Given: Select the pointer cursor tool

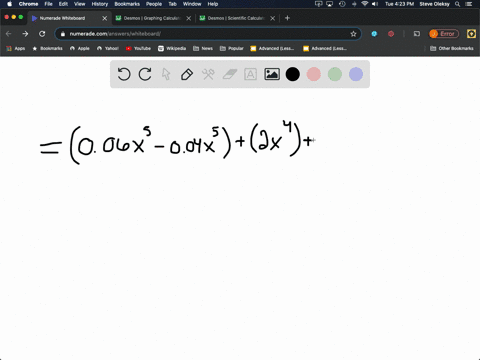Looking at the screenshot, I should tap(166, 74).
